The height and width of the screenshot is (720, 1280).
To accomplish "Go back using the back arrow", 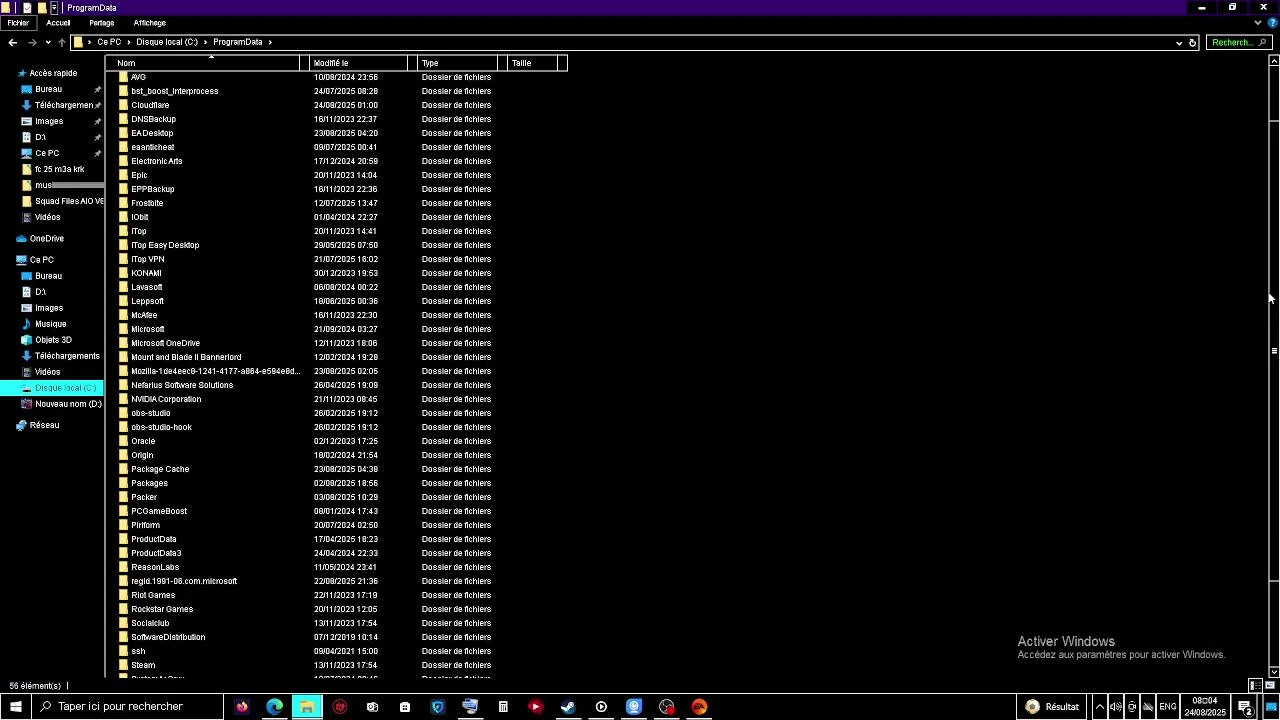I will pos(12,42).
